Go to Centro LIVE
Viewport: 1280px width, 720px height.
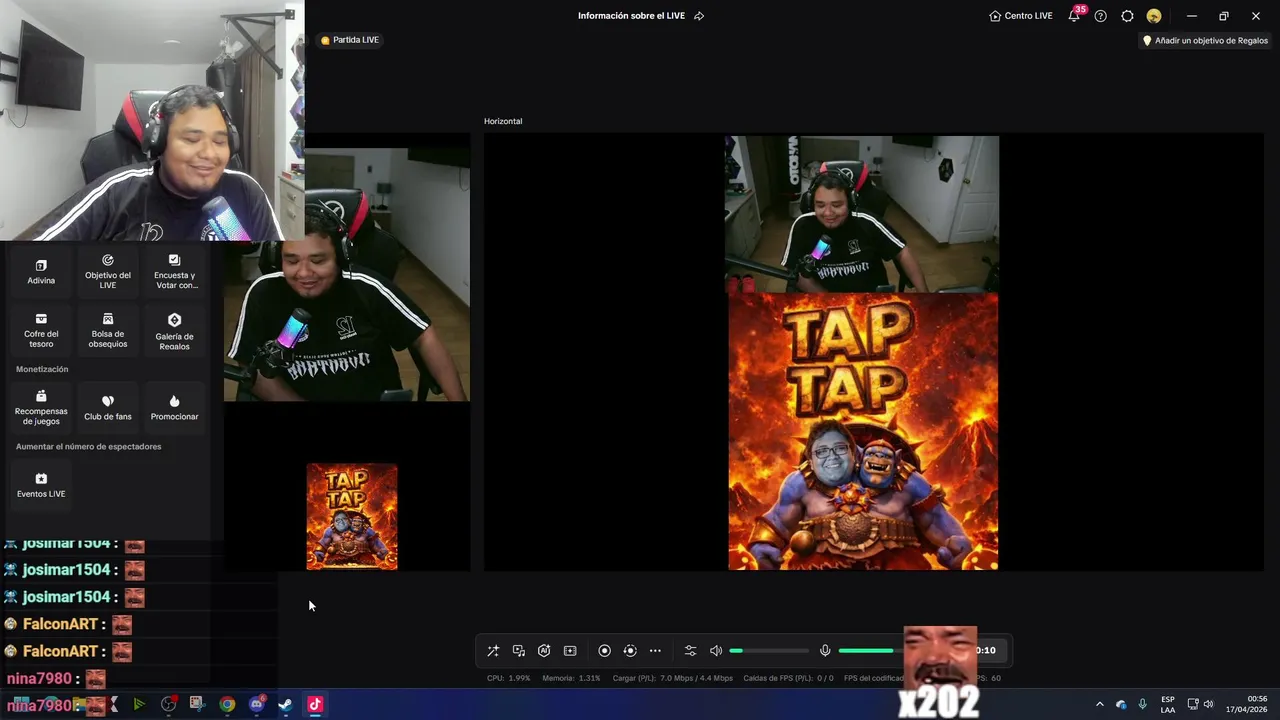1021,16
